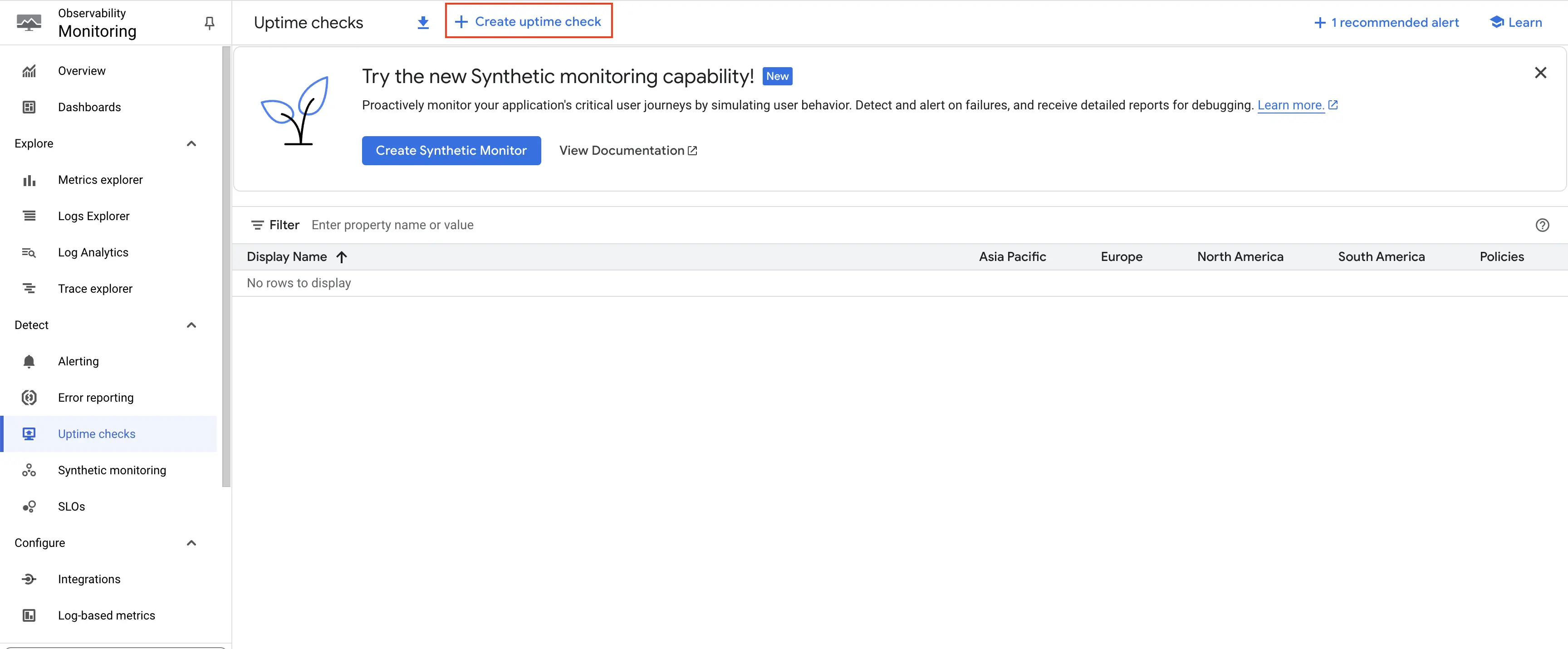Viewport: 1568px width, 649px height.
Task: Click the filter help question-mark icon
Action: [x=1542, y=225]
